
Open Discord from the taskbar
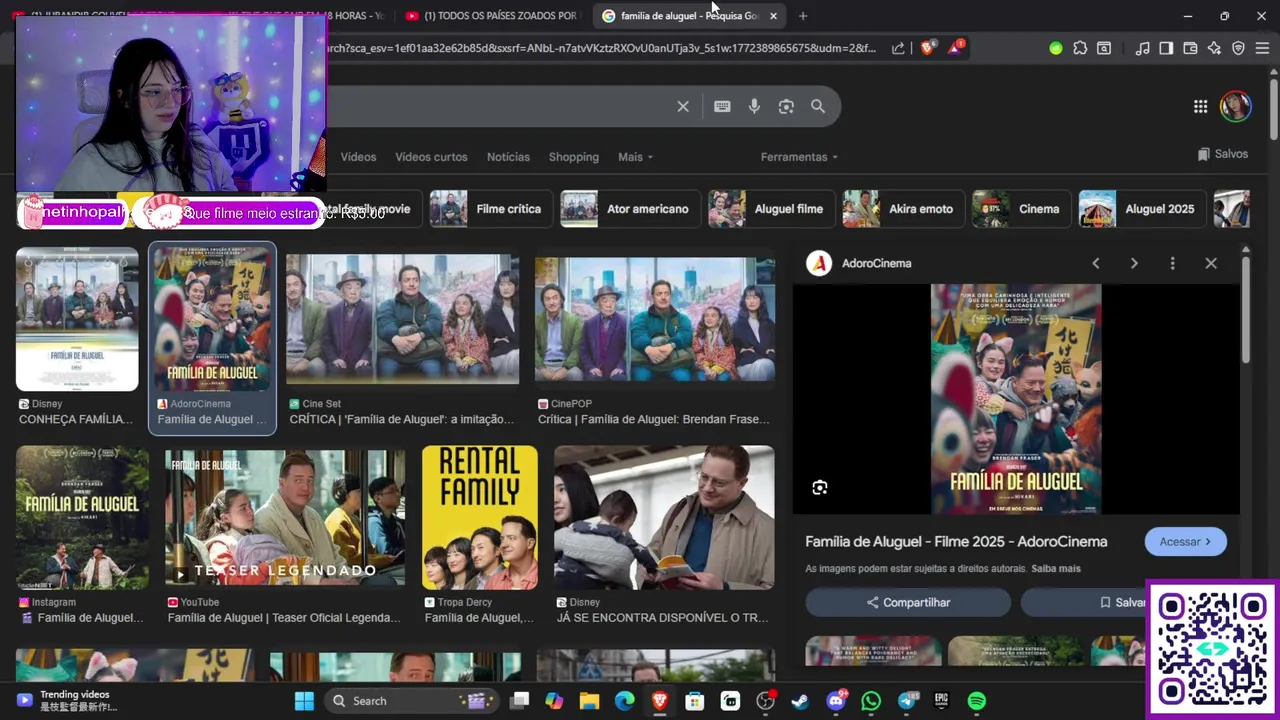point(836,701)
